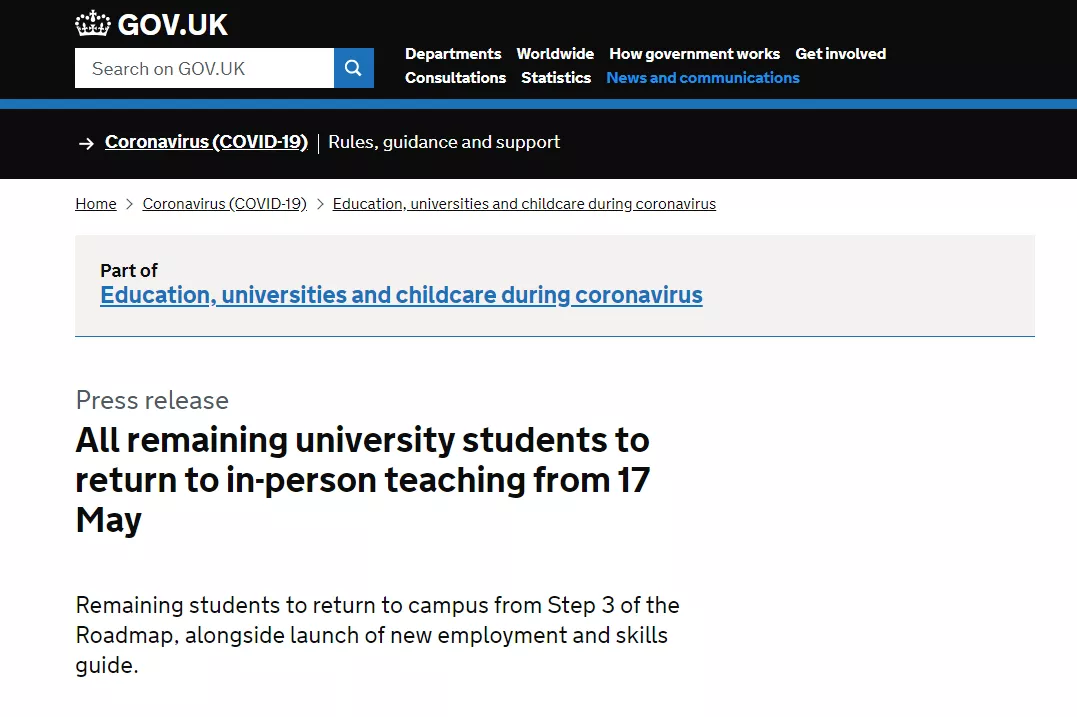Click the breadcrumb chevron after Home
Screen dimensions: 1077x717
pos(129,204)
